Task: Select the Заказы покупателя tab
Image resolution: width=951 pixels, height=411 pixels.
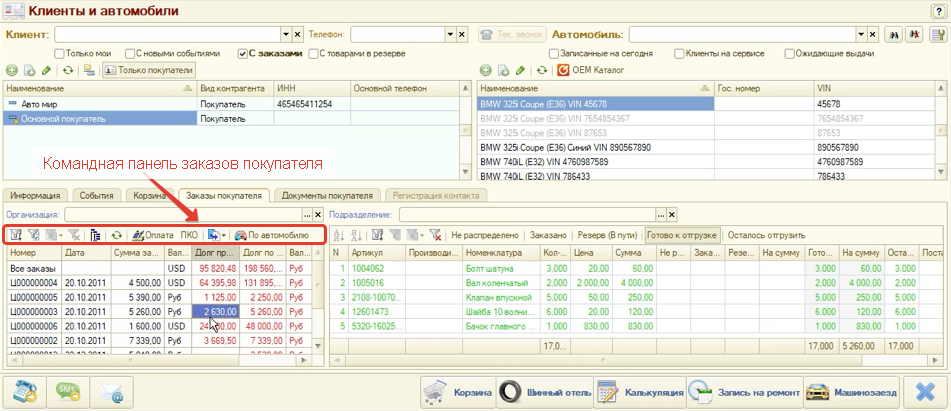Action: pyautogui.click(x=224, y=196)
